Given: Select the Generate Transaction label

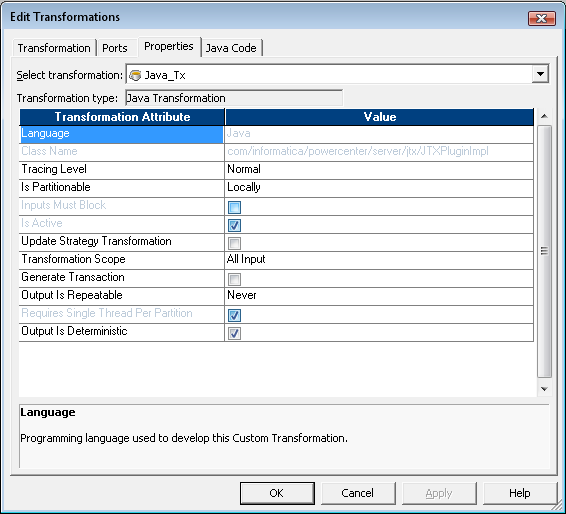Looking at the screenshot, I should click(x=73, y=277).
